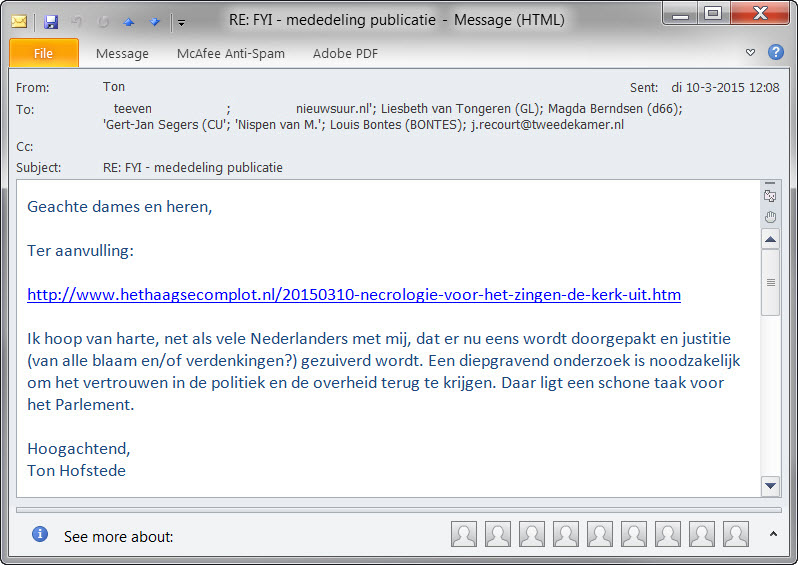Open Outlook Help question mark icon
Screen dimensions: 798x565
776,52
